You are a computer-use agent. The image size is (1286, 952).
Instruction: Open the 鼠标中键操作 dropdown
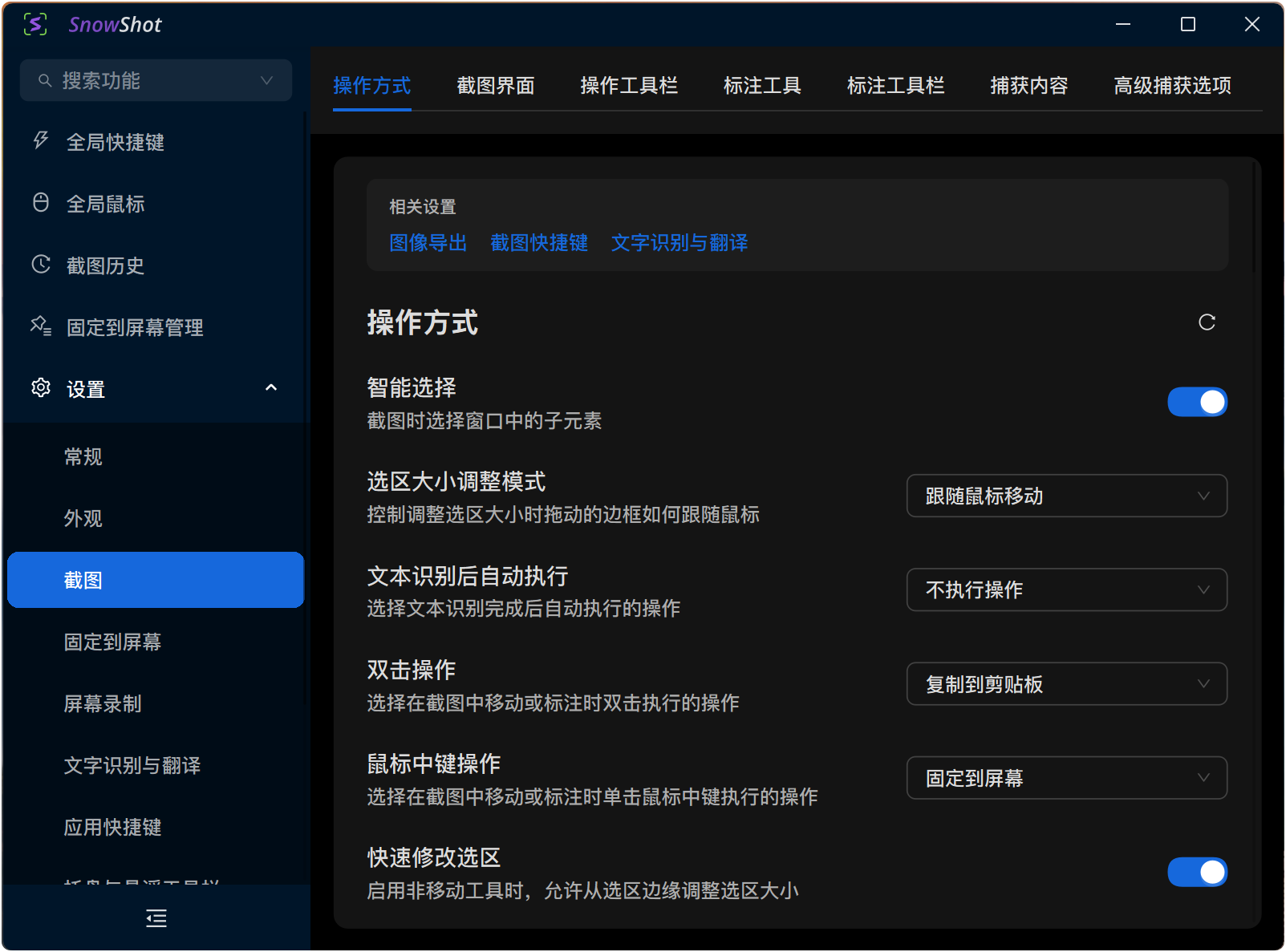[x=1066, y=777]
